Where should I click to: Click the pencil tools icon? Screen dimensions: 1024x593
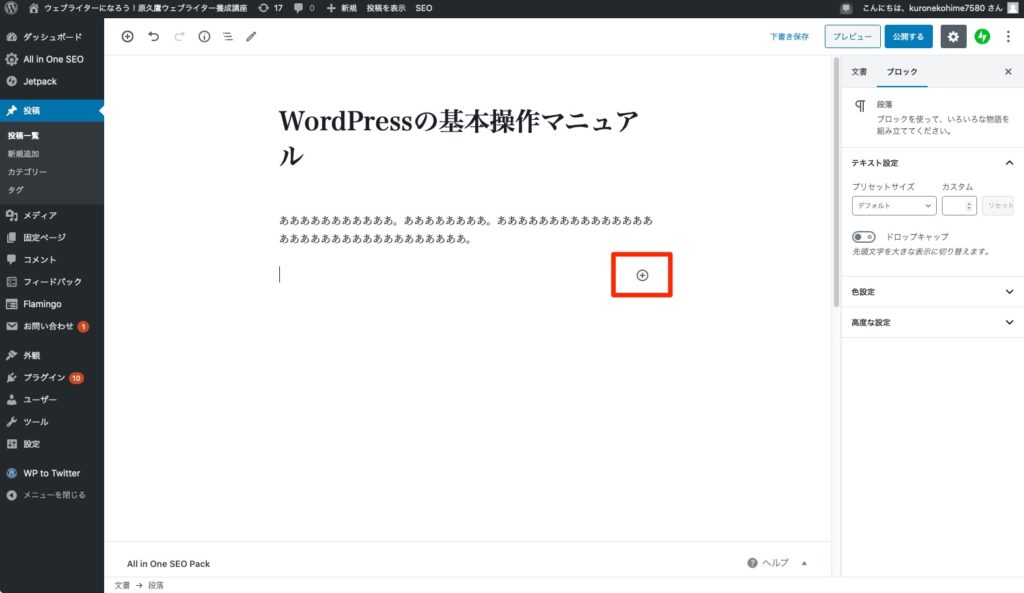coord(251,37)
